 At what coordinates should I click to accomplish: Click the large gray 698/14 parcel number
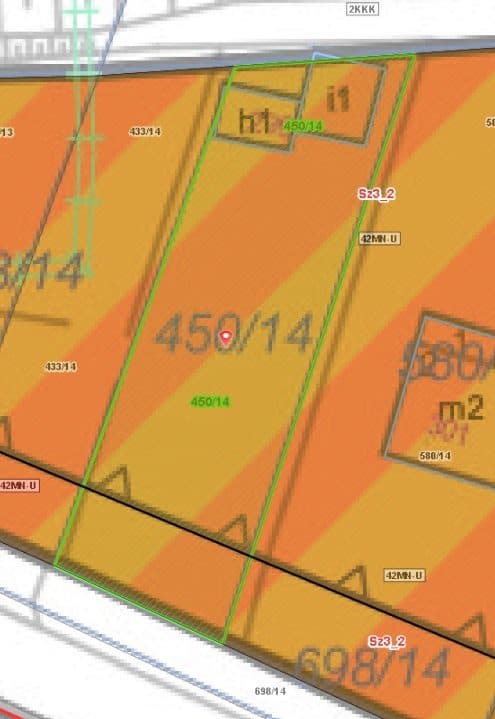[372, 668]
